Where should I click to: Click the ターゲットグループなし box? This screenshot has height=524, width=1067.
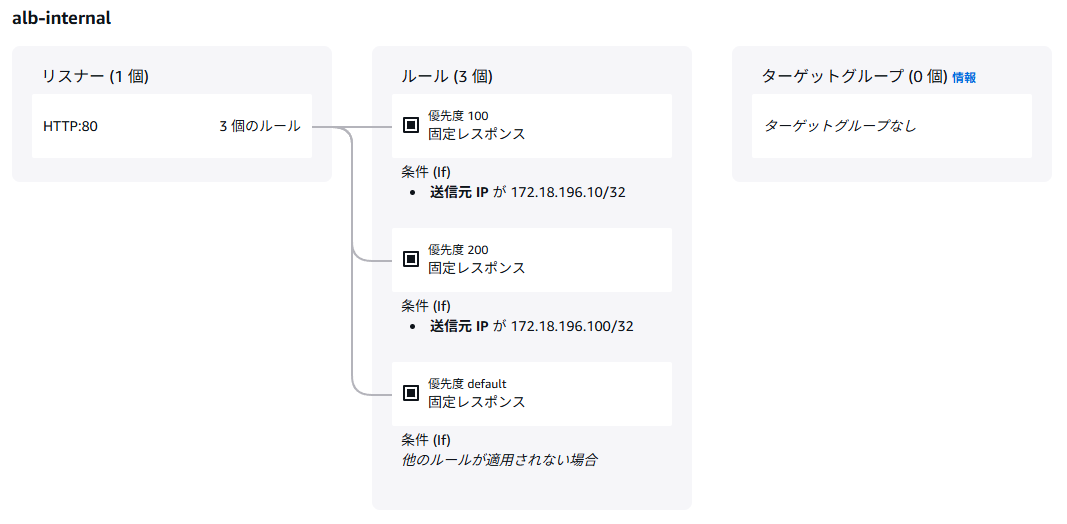(x=891, y=126)
